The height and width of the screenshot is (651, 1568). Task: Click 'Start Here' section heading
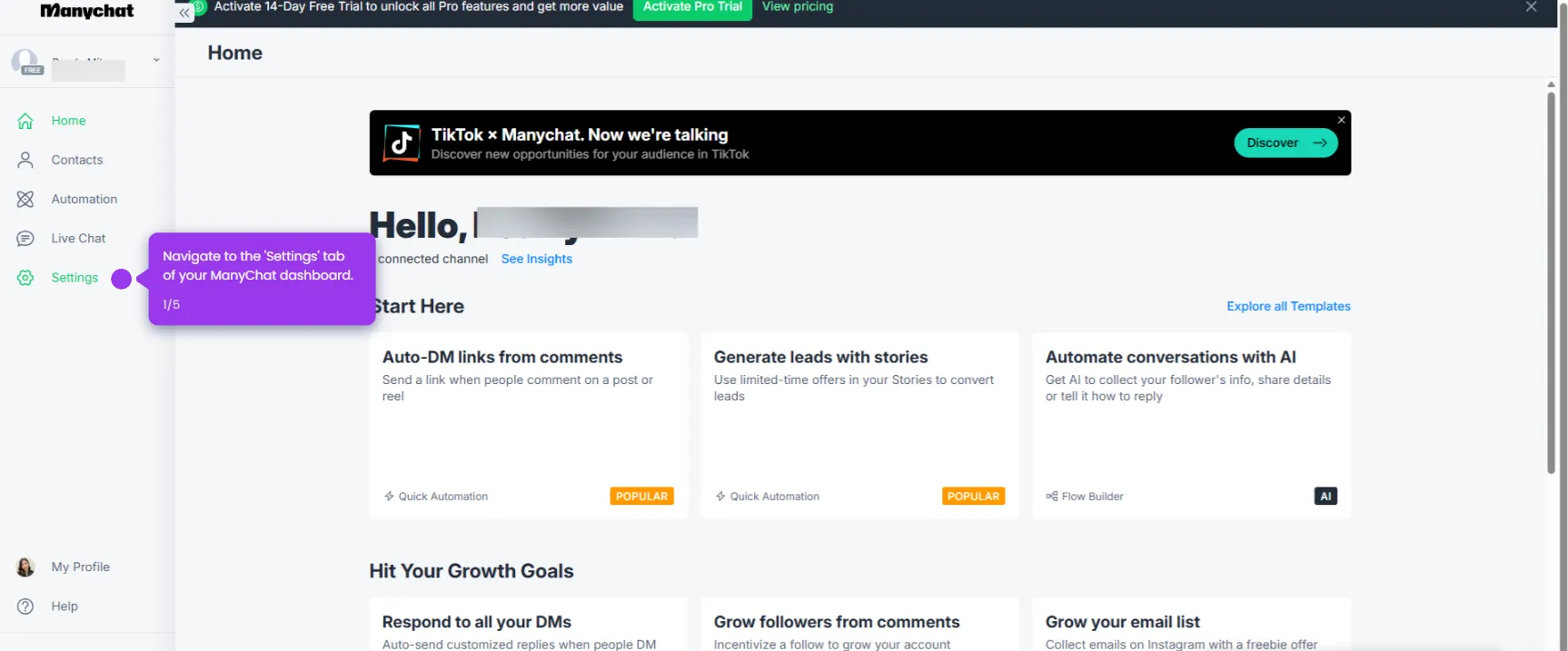(417, 307)
